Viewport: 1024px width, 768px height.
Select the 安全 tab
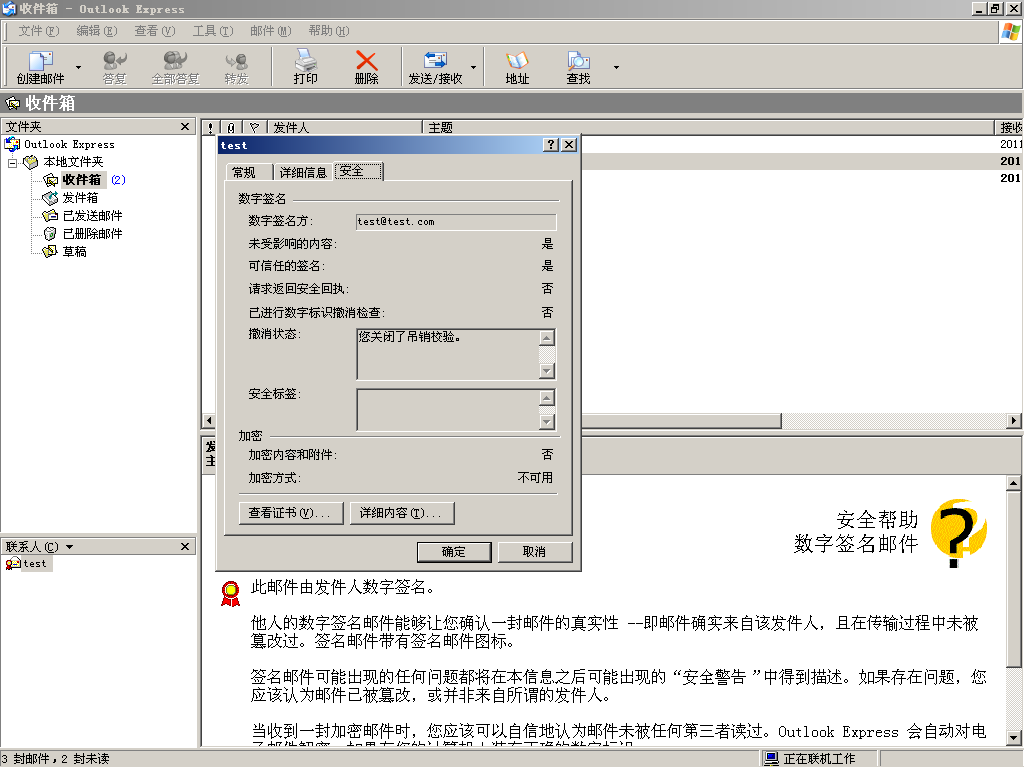click(358, 171)
